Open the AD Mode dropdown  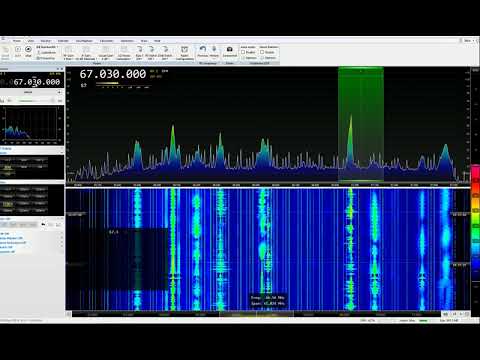coord(124,53)
